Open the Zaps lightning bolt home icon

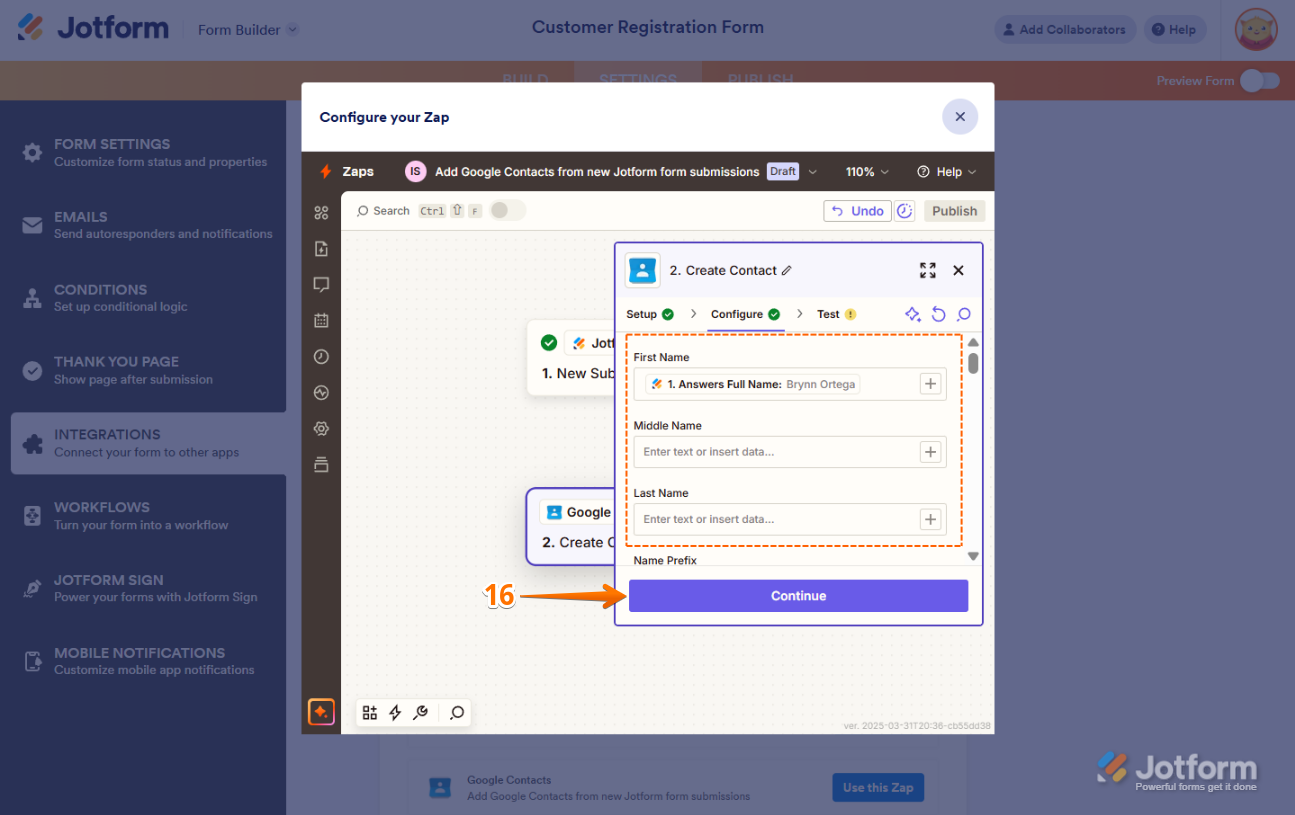325,171
